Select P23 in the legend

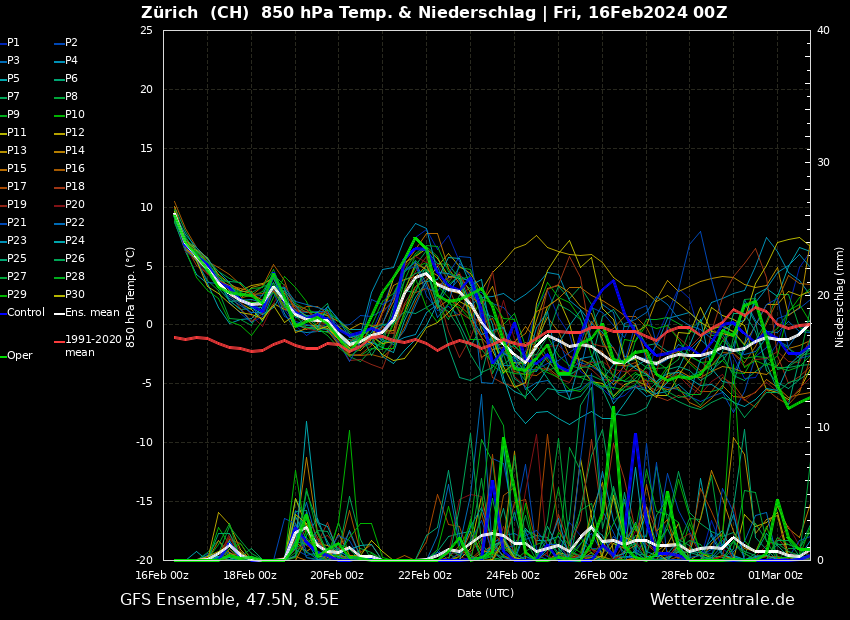tap(17, 240)
